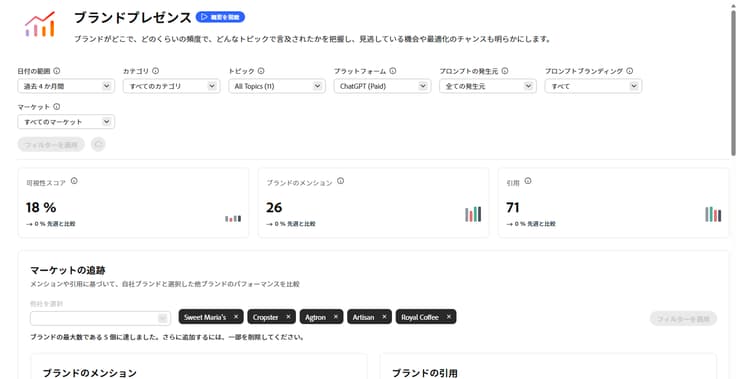Click the ブランドのメンション chart panel heading

click(x=90, y=373)
